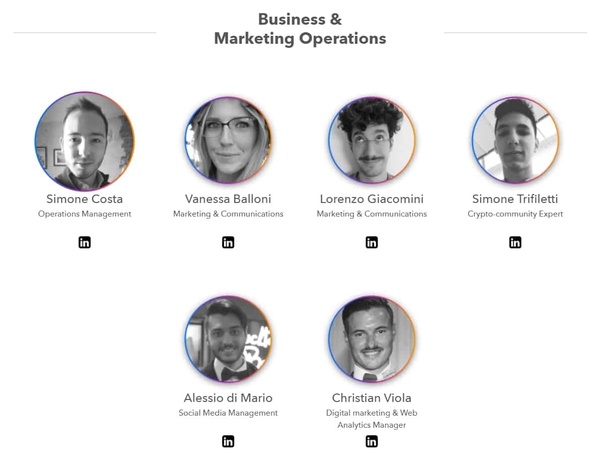Select the name Lorenzo Giacomini
The width and height of the screenshot is (602, 463).
click(372, 199)
